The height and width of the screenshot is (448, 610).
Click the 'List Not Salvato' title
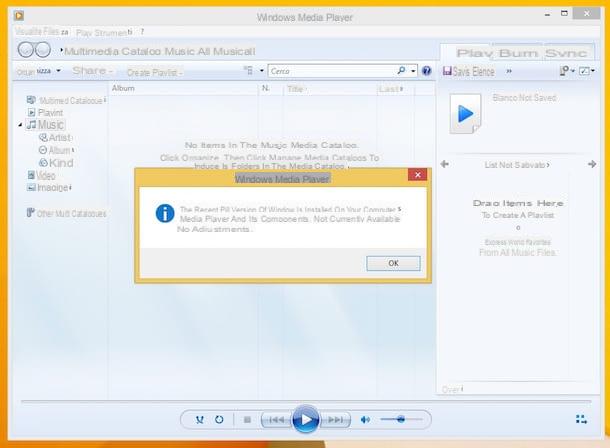(517, 165)
